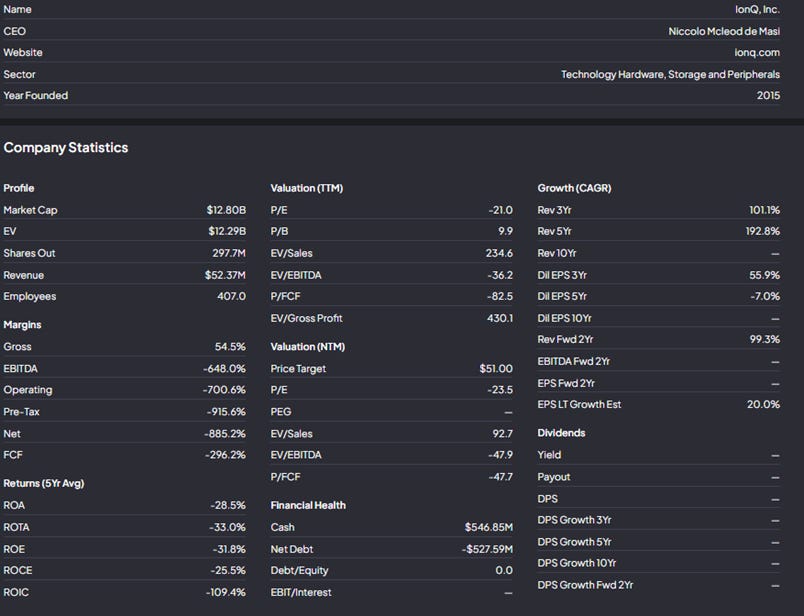804x616 pixels.
Task: Click the Growth (CAGR) heading
Action: pos(575,188)
